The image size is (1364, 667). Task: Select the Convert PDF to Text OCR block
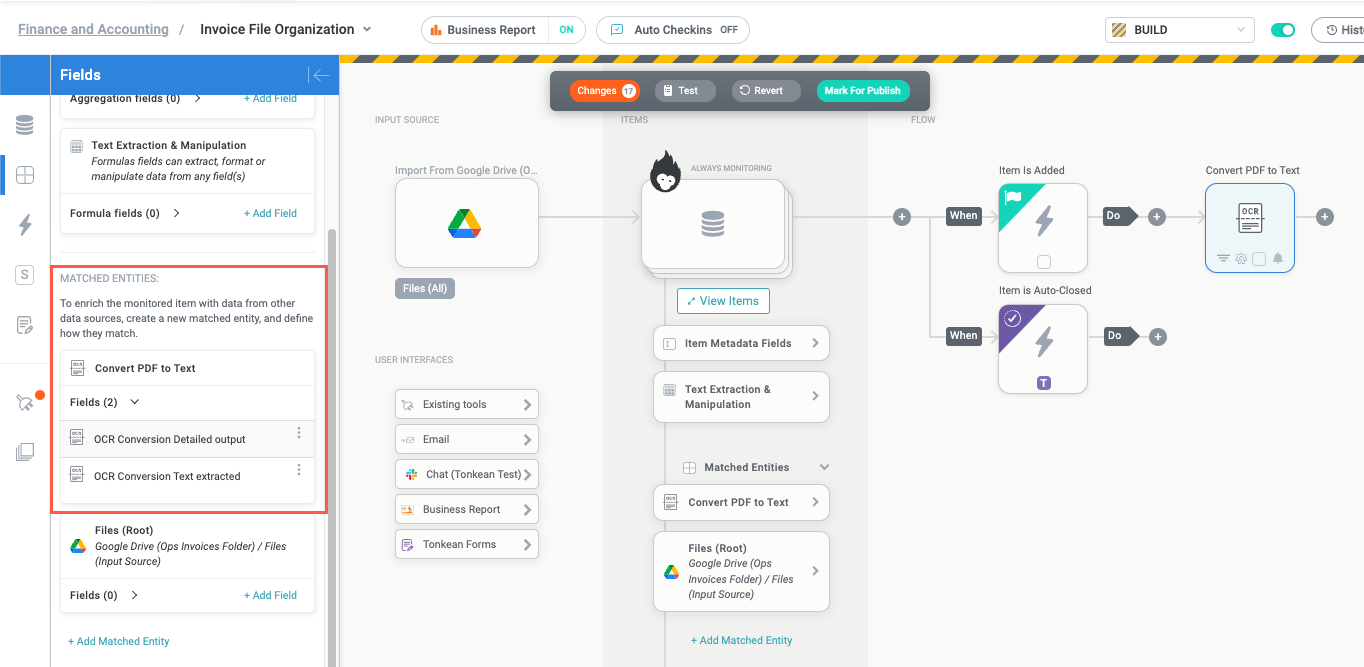point(1249,228)
